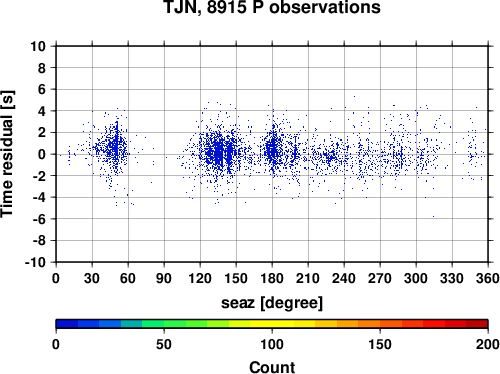The height and width of the screenshot is (374, 500).
Task: Click the 'Count' colorbar label
Action: click(272, 367)
